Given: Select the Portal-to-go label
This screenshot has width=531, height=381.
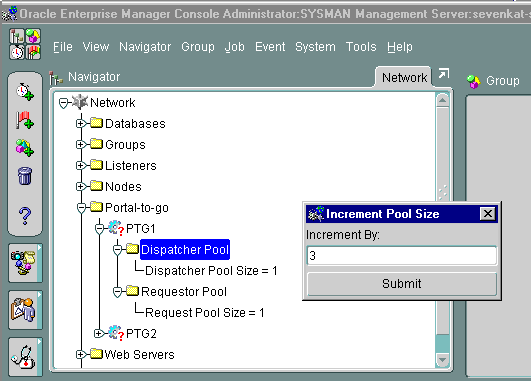Looking at the screenshot, I should [137, 208].
